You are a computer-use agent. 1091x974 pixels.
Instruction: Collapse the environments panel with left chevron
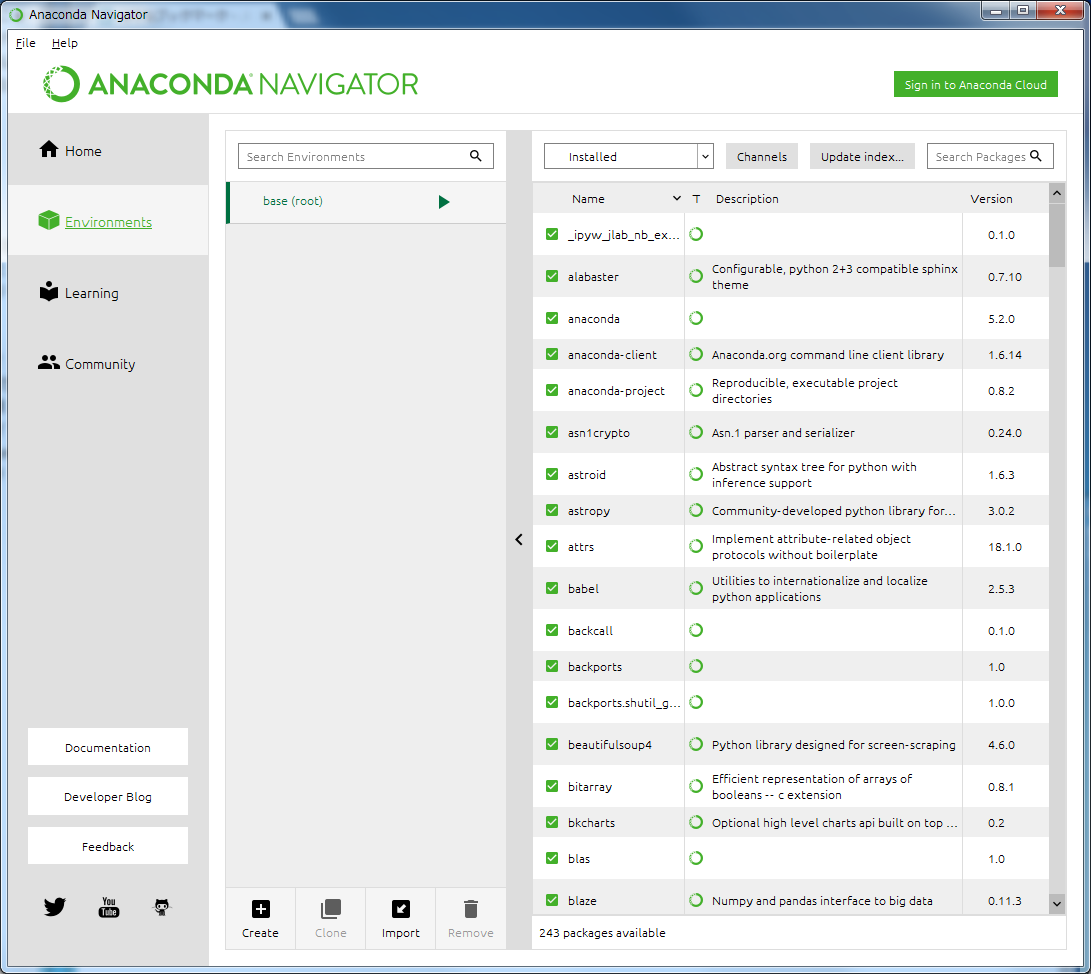(x=518, y=539)
